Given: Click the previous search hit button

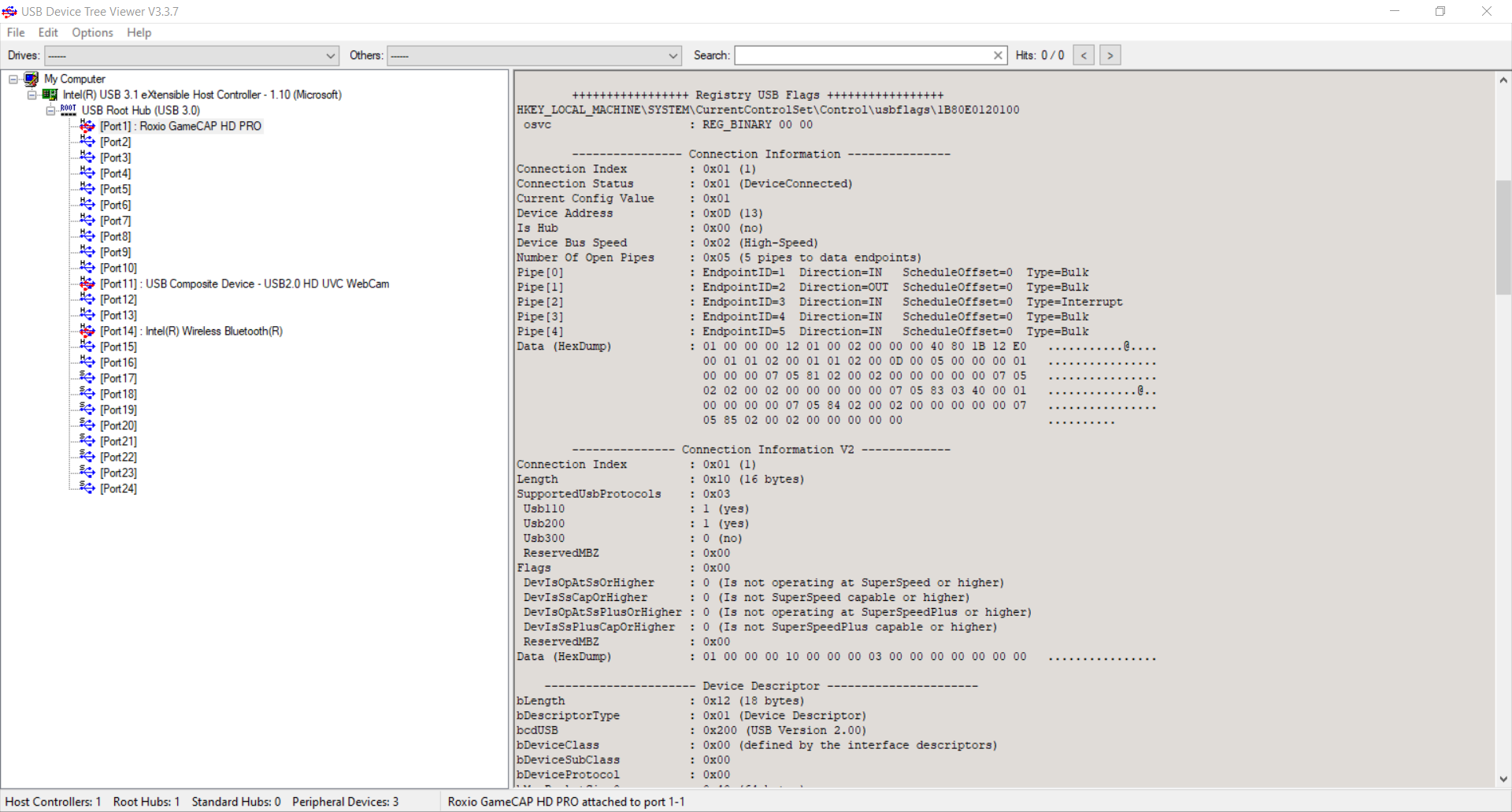Looking at the screenshot, I should 1084,55.
